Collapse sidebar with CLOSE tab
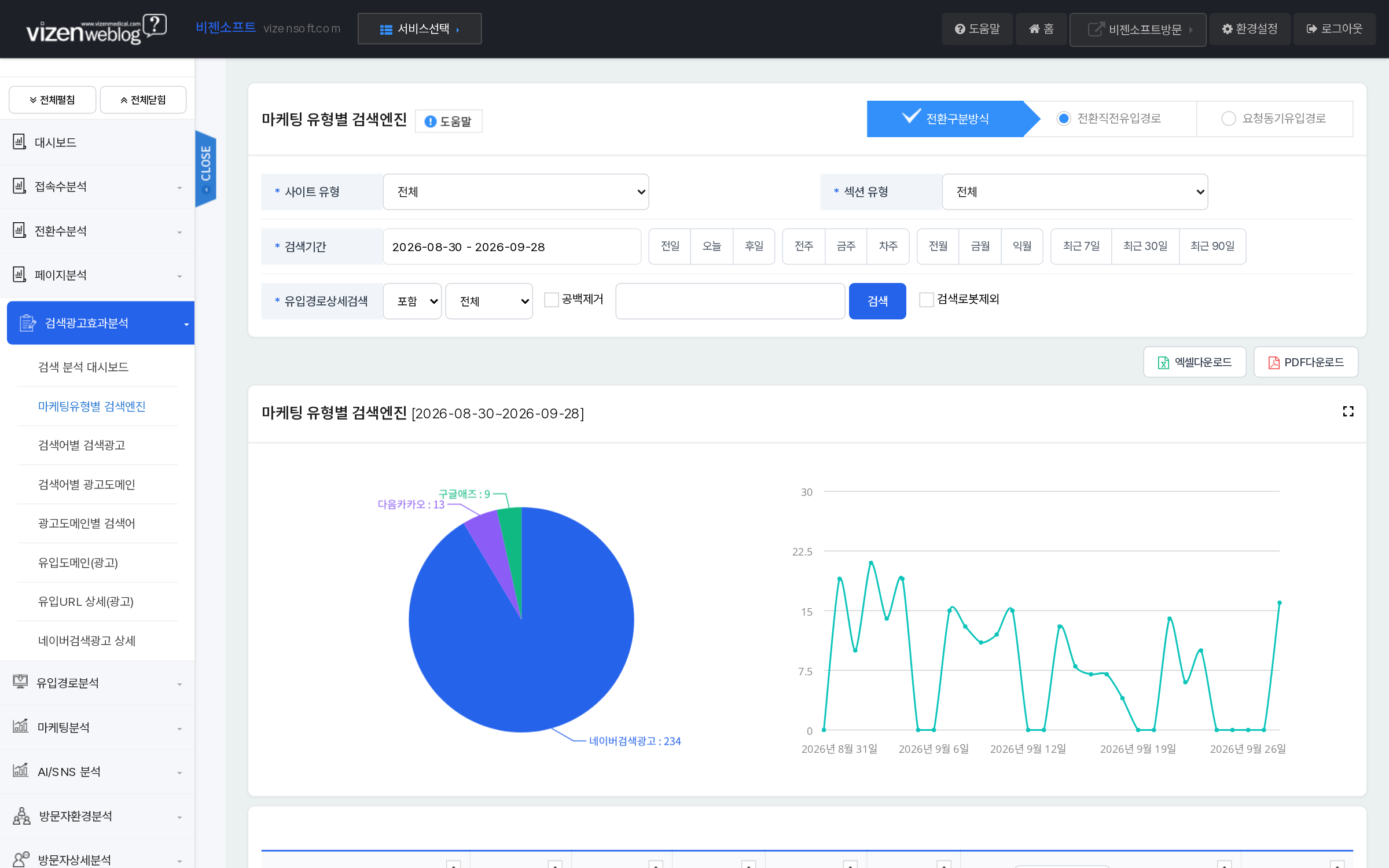The height and width of the screenshot is (868, 1389). click(x=205, y=168)
